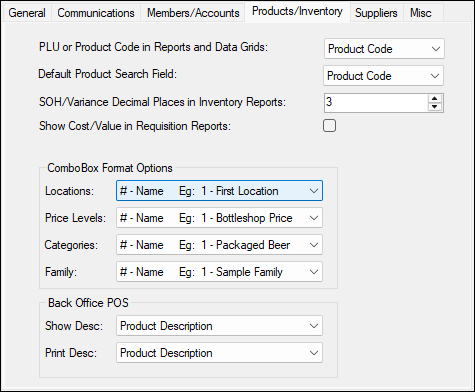475x392 pixels.
Task: Click the 'Categories:' label
Action: [71, 245]
